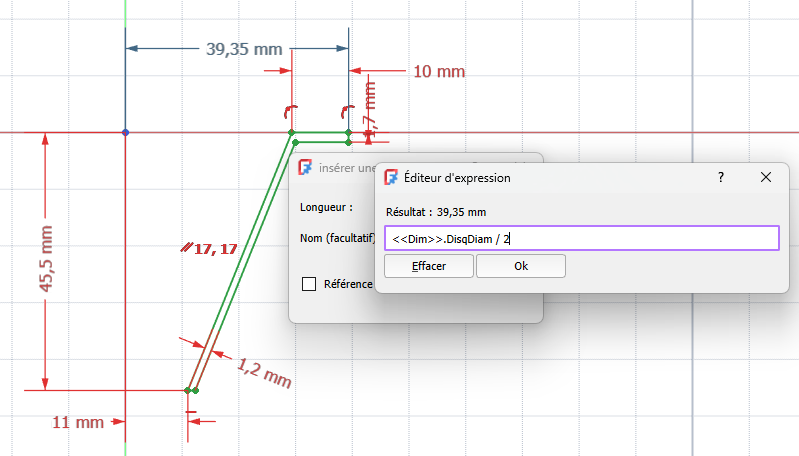Viewport: 799px width, 456px height.
Task: Confirm the expression with Ok
Action: click(x=520, y=266)
